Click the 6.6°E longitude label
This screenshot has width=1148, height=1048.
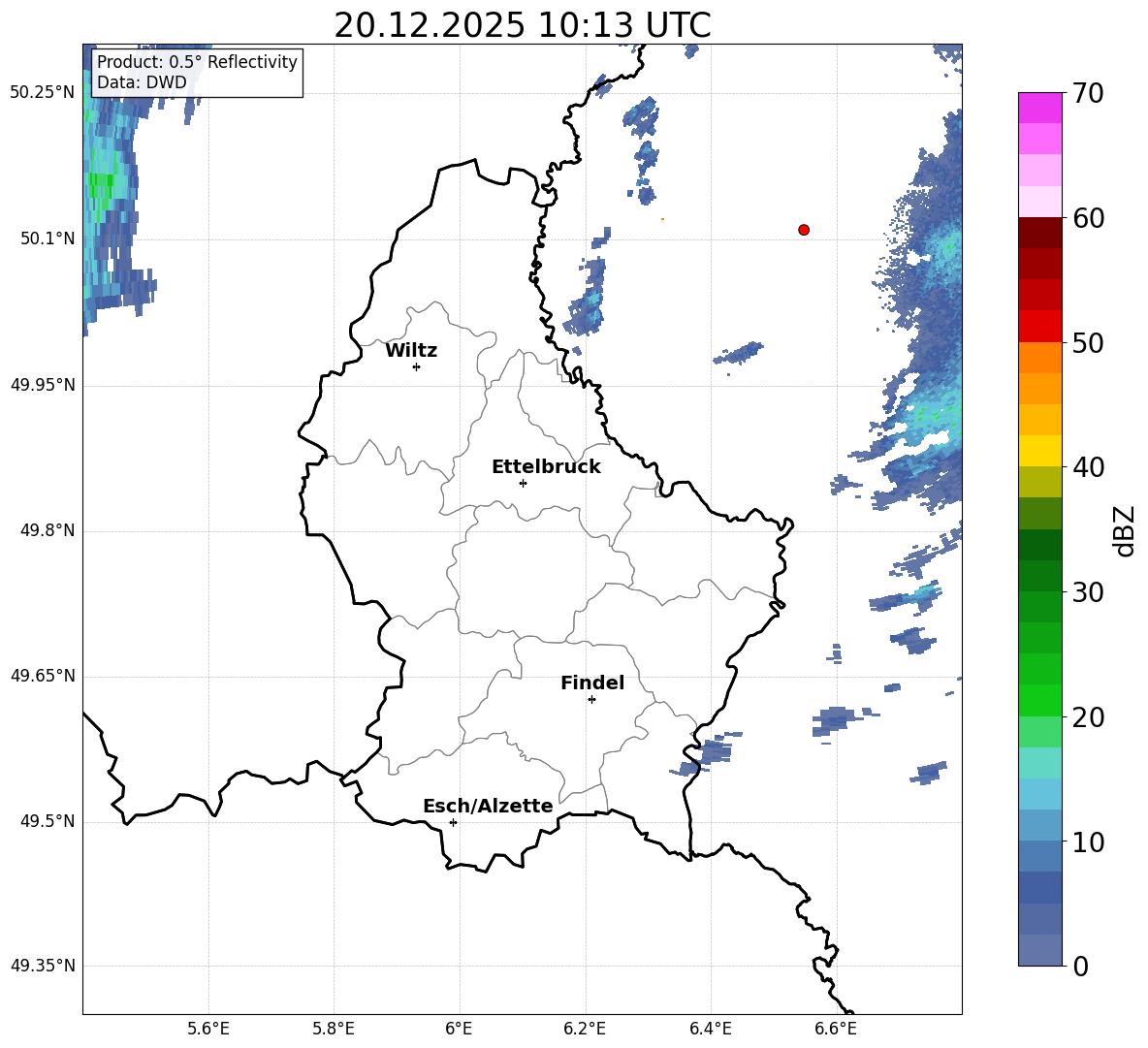pos(836,1029)
